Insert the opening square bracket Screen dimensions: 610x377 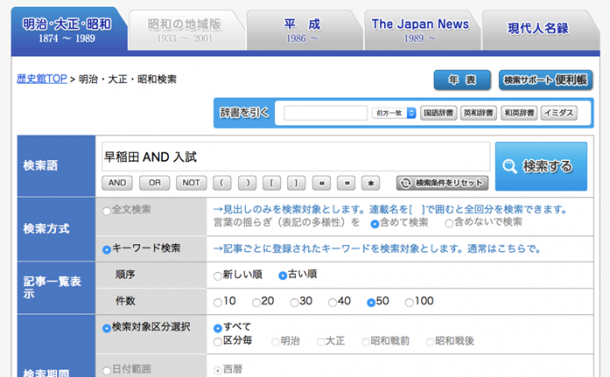(272, 183)
